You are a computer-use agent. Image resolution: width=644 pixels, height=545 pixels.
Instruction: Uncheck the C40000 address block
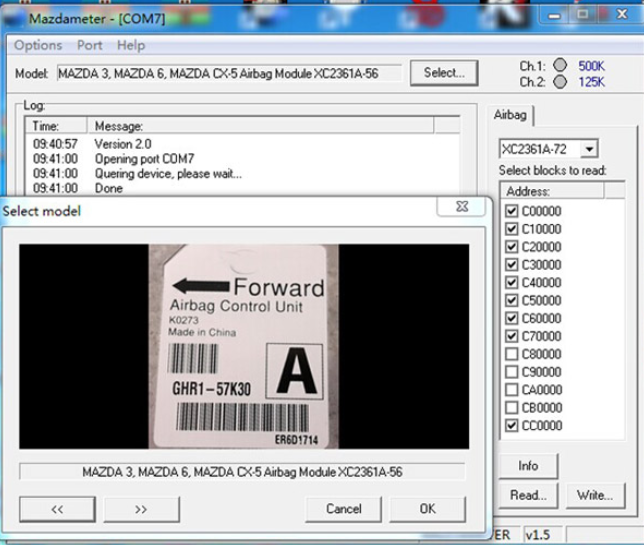pos(511,283)
